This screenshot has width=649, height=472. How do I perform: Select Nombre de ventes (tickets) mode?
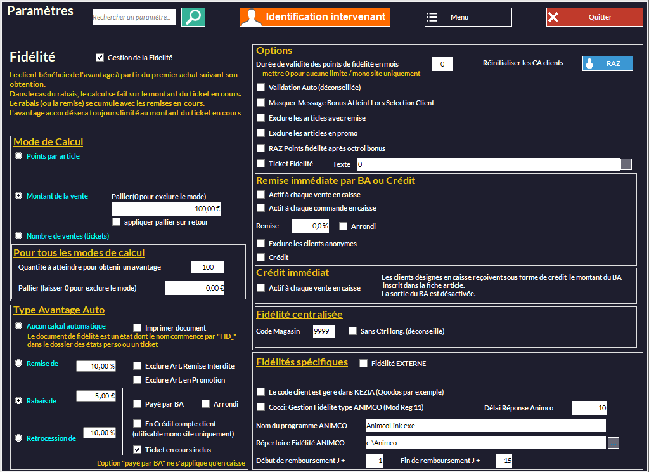pos(19,235)
